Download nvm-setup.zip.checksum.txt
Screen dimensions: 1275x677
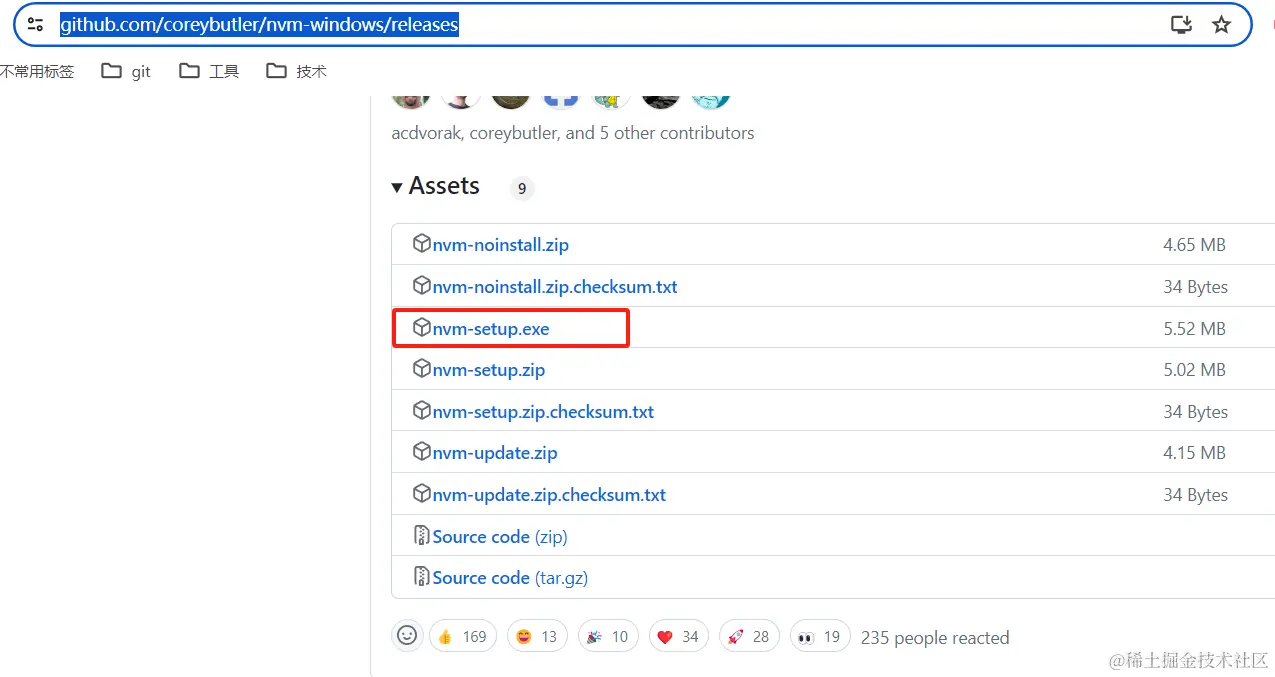543,412
